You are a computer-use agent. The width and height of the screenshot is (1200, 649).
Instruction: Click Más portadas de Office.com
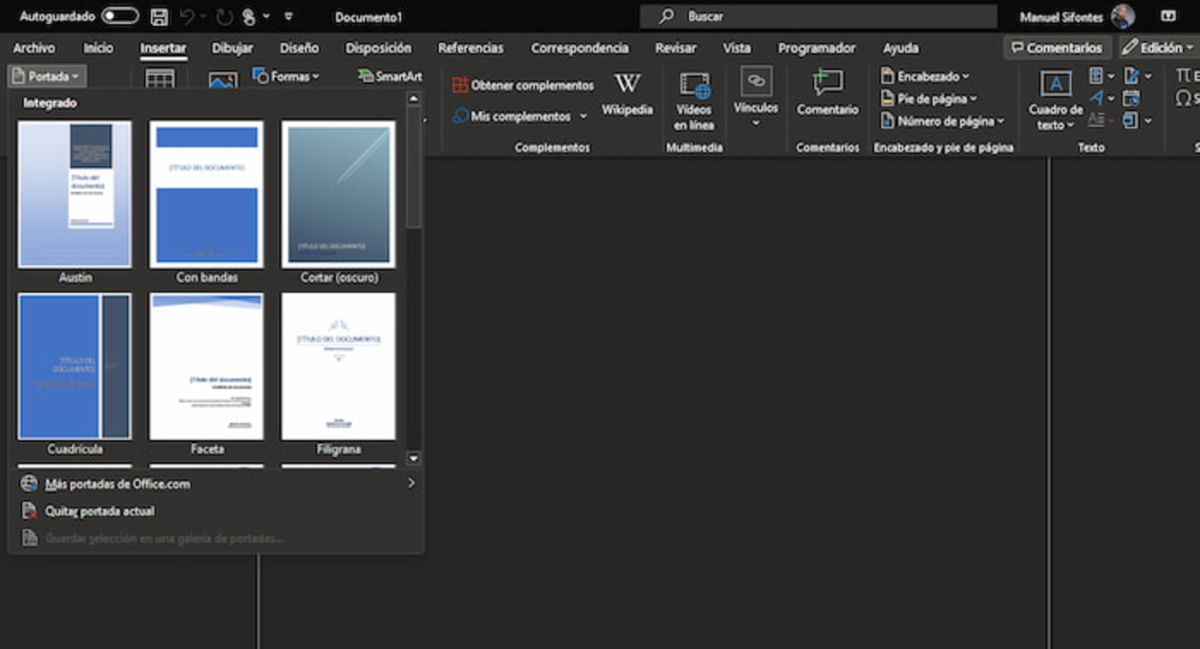coord(118,482)
